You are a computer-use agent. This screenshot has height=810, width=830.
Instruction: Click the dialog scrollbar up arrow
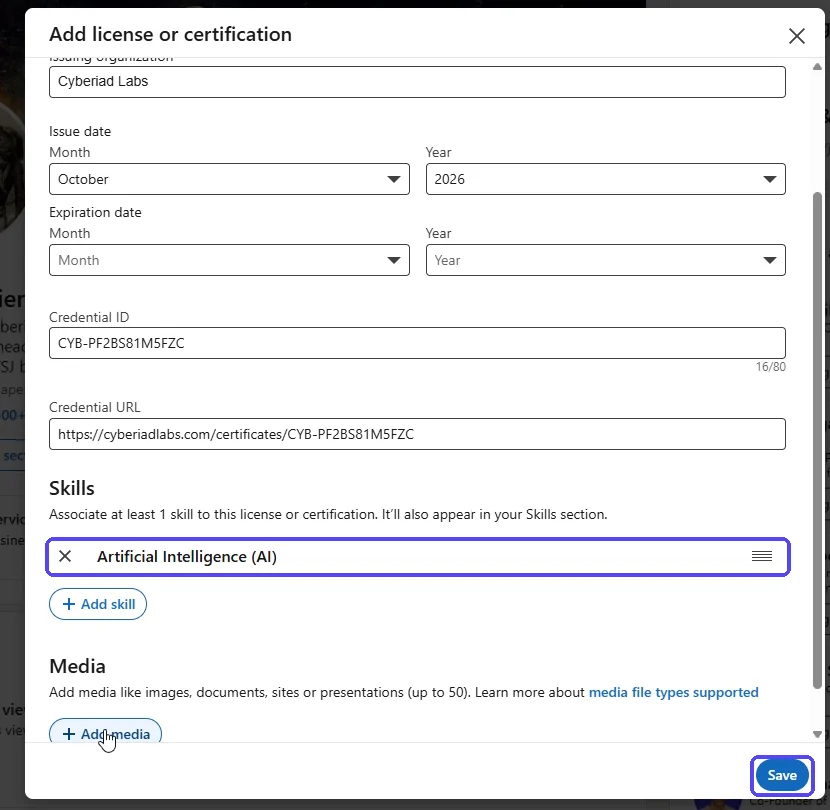pos(817,67)
